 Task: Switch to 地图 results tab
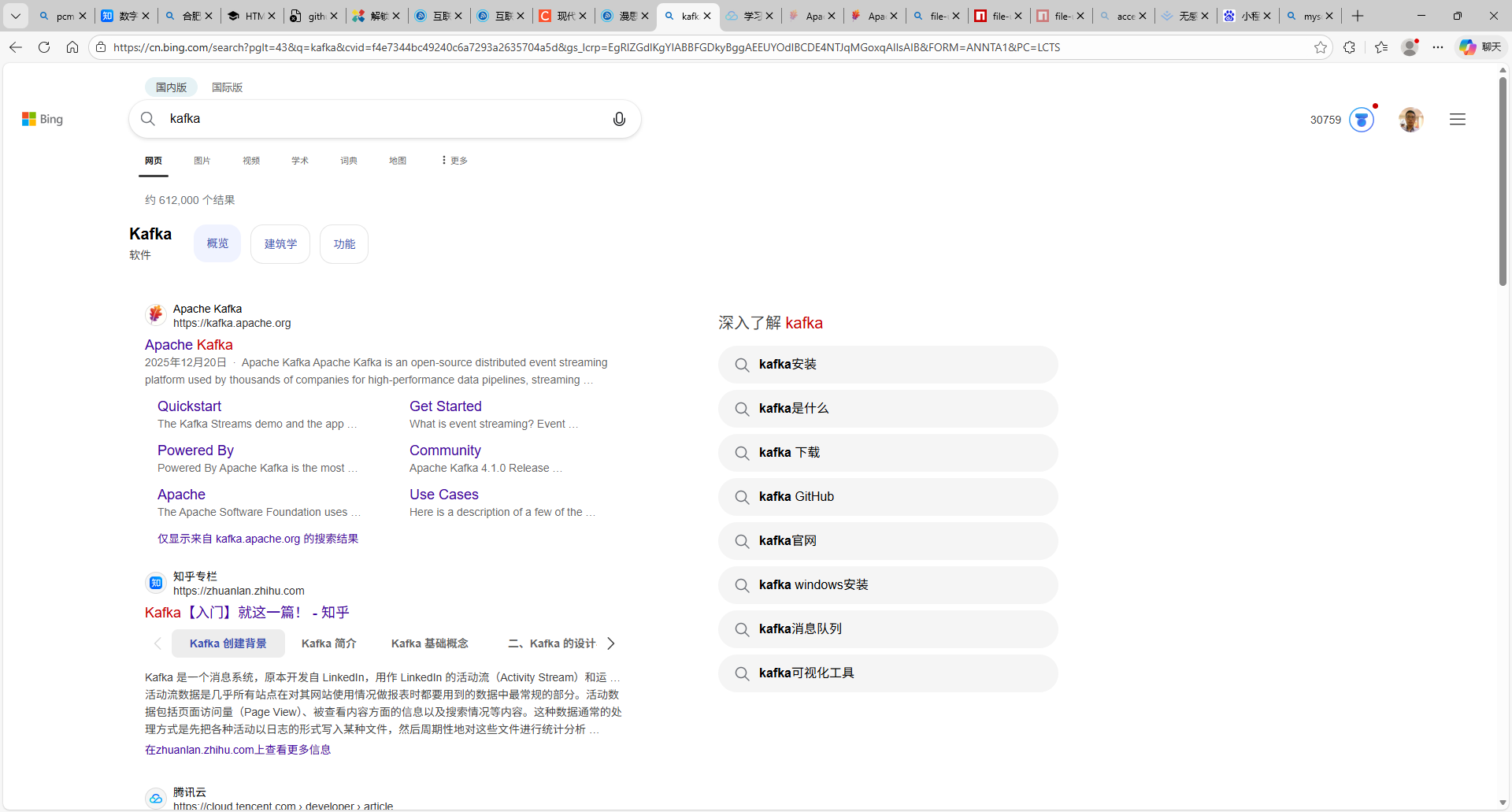pyautogui.click(x=398, y=161)
